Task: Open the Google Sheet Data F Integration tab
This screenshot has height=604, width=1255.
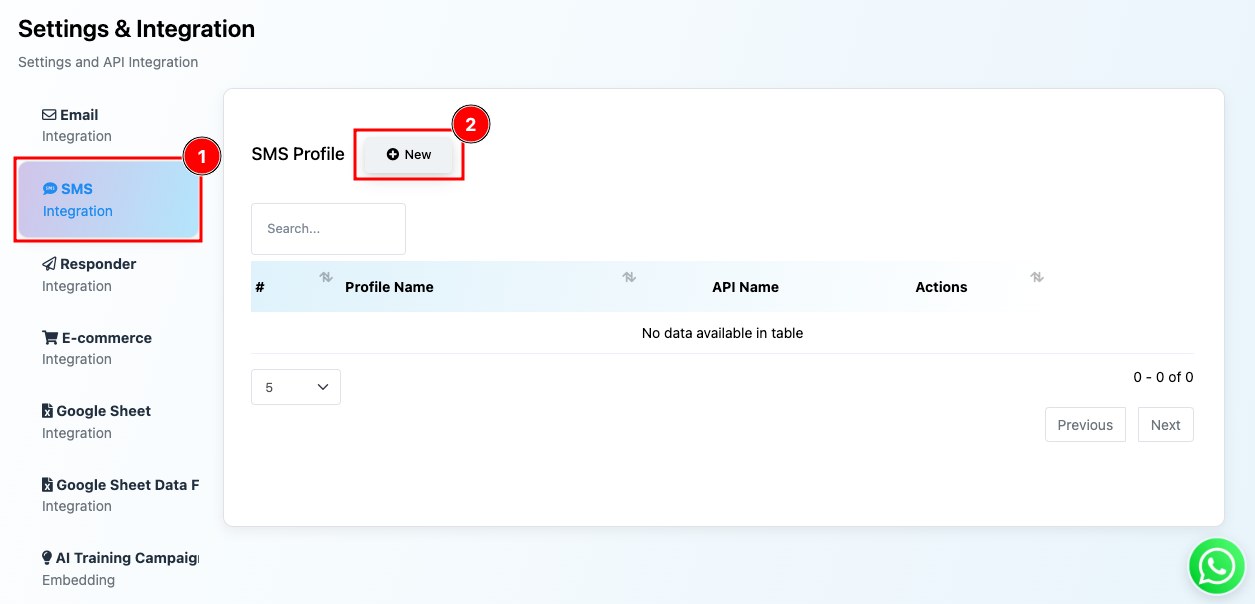Action: pyautogui.click(x=109, y=495)
